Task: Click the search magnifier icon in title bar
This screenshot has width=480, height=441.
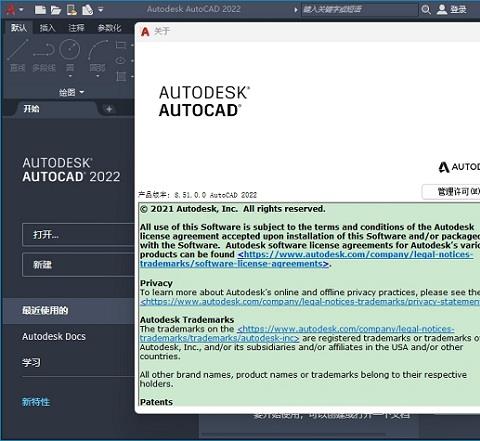Action: [x=425, y=10]
